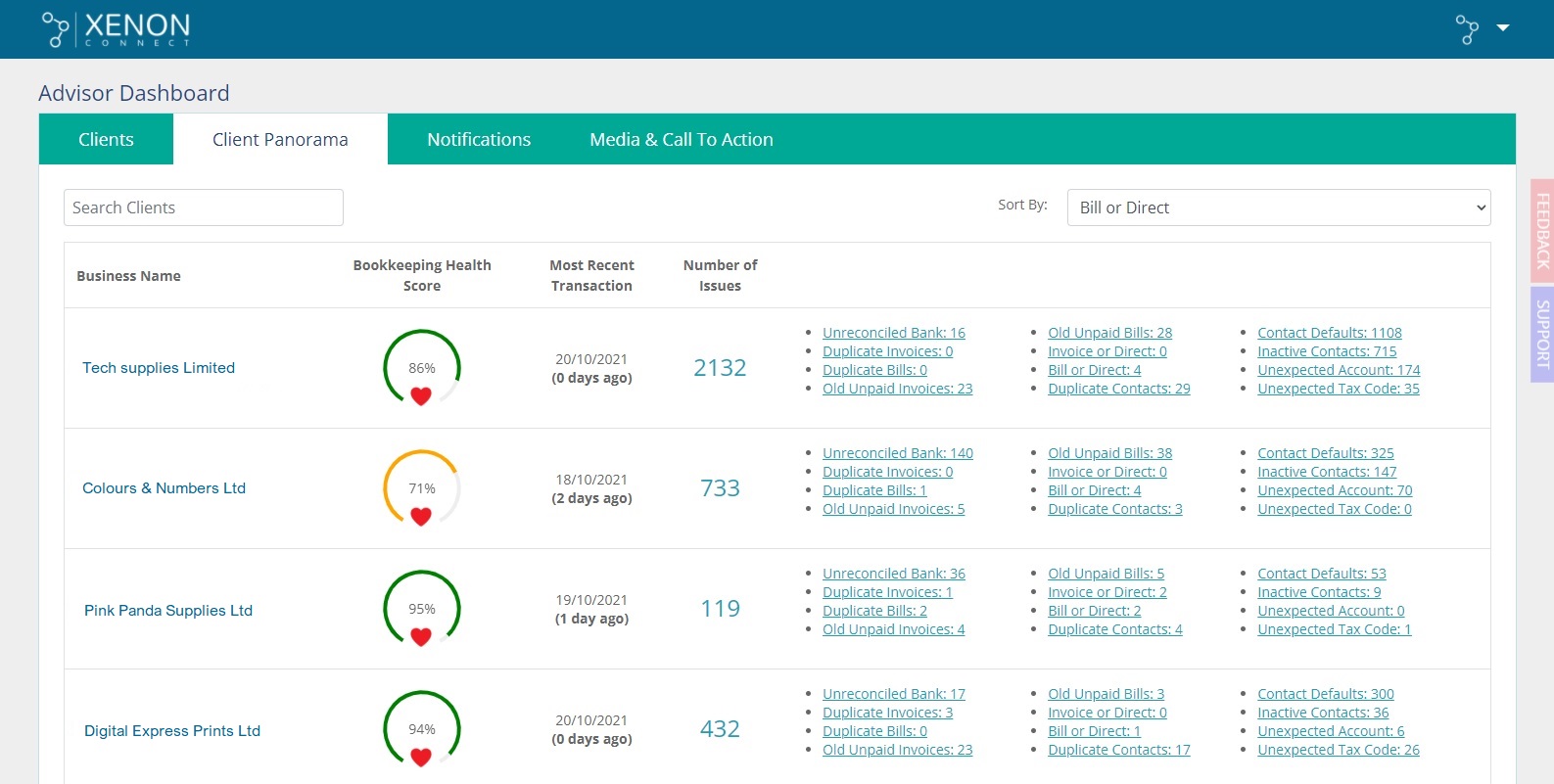Screen dimensions: 1554x784
Task: Select the Client Panorama tab
Action: pos(280,140)
